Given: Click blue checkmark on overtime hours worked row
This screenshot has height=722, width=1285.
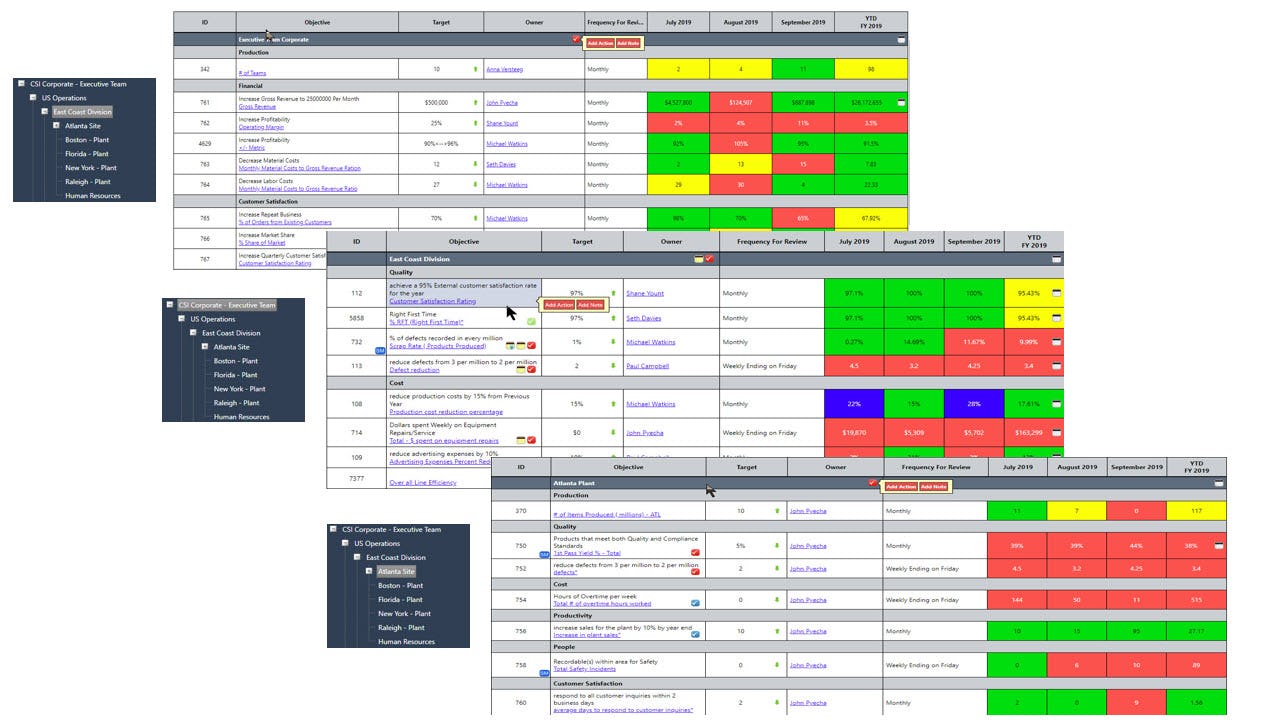Looking at the screenshot, I should (695, 603).
